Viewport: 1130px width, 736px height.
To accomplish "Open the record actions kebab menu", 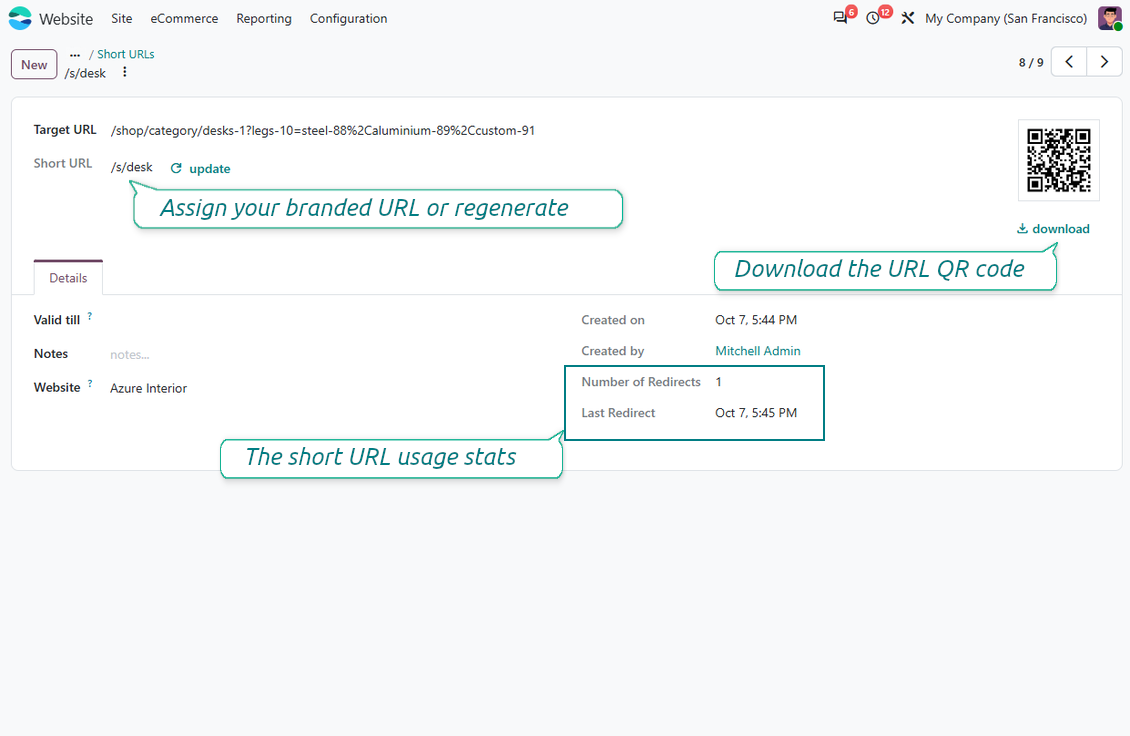I will [125, 72].
